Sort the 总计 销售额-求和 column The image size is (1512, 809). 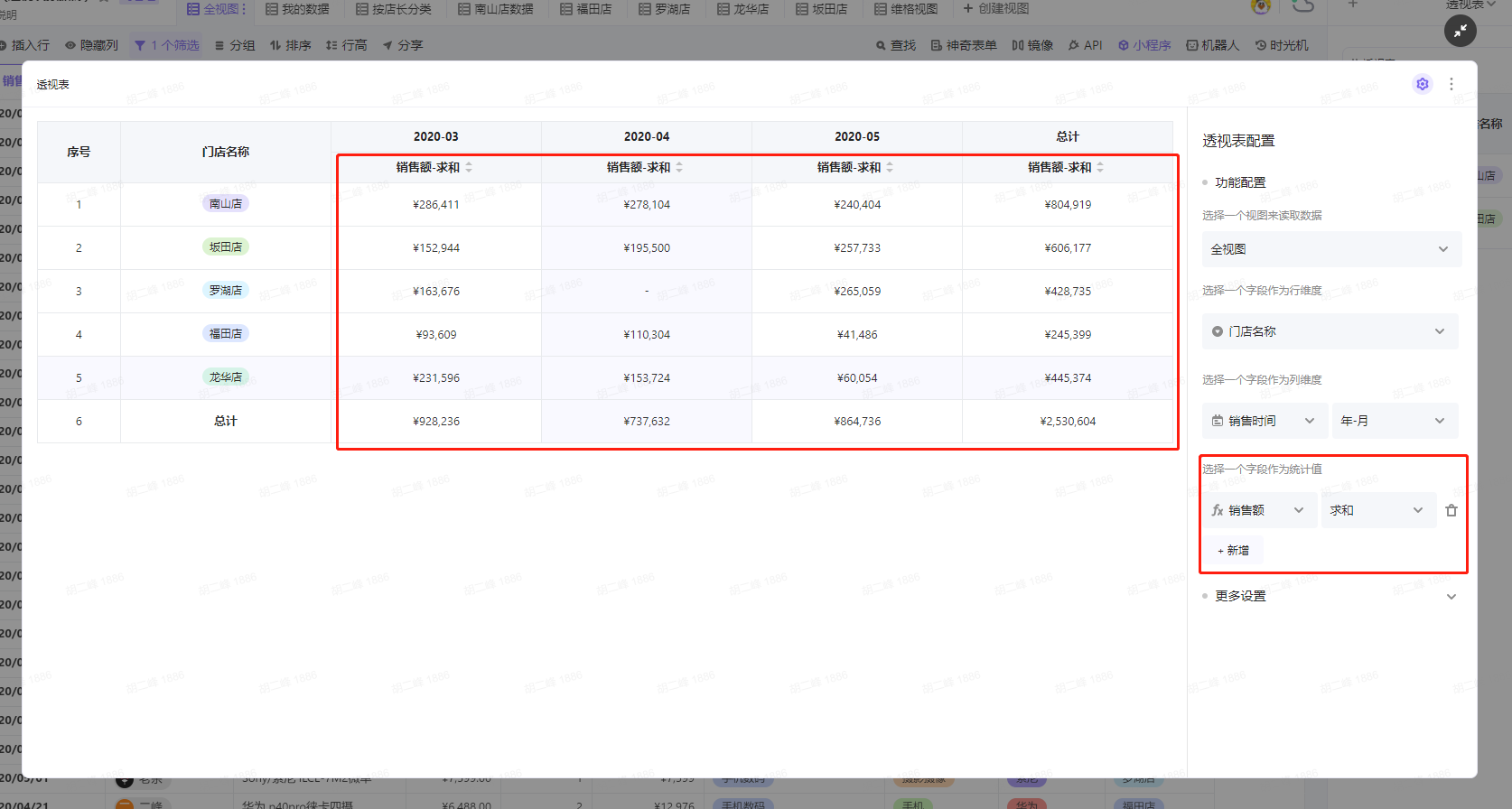pos(1100,168)
